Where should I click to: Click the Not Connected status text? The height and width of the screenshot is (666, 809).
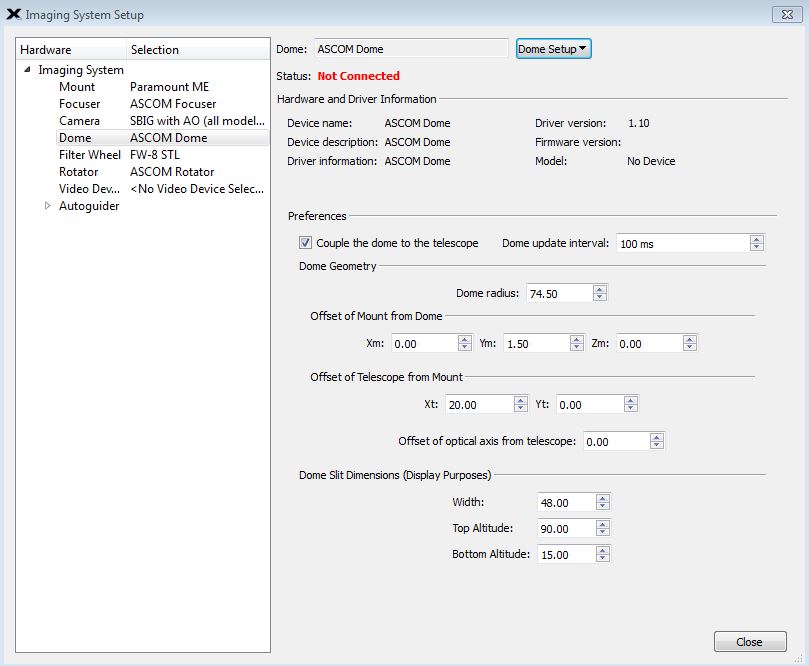[x=359, y=76]
